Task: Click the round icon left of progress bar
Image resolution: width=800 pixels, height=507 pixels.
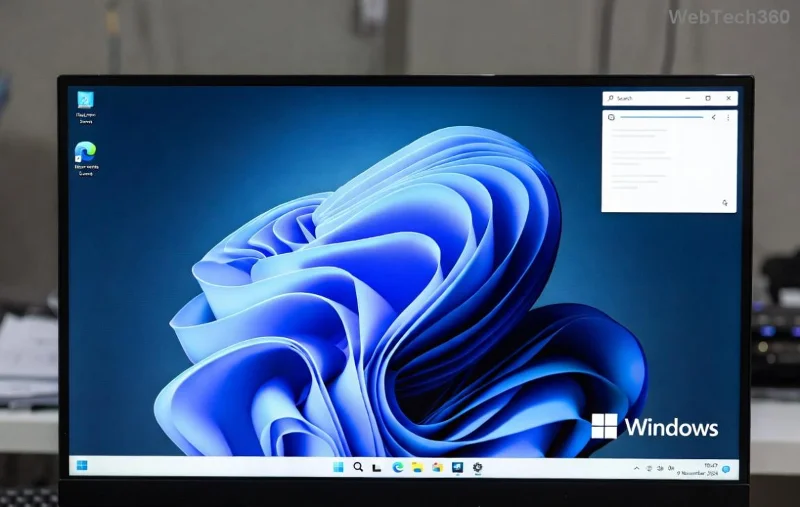Action: [x=611, y=117]
